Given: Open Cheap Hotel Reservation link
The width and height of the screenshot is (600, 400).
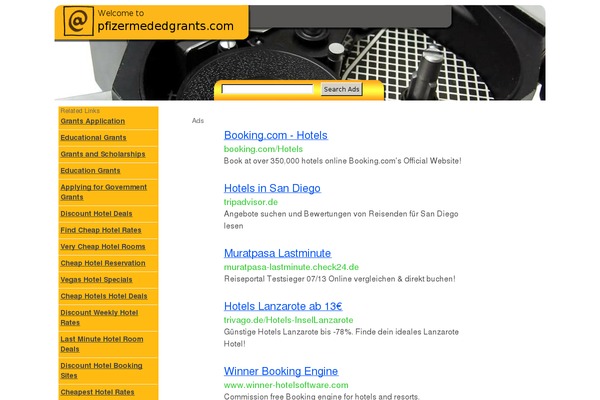Looking at the screenshot, I should (103, 263).
